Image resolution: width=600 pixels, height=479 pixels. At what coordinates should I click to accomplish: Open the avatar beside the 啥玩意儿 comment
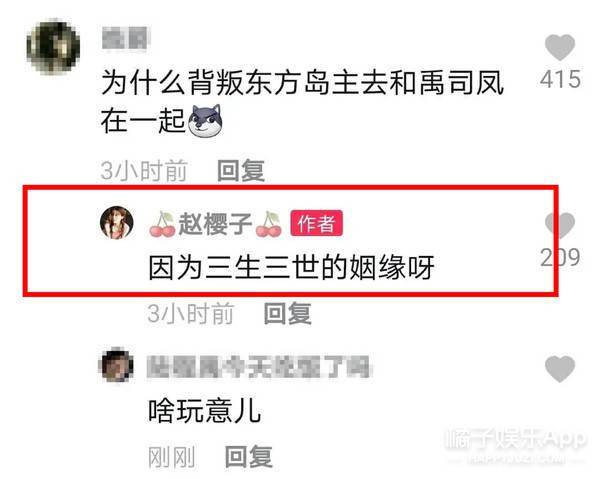pyautogui.click(x=116, y=365)
